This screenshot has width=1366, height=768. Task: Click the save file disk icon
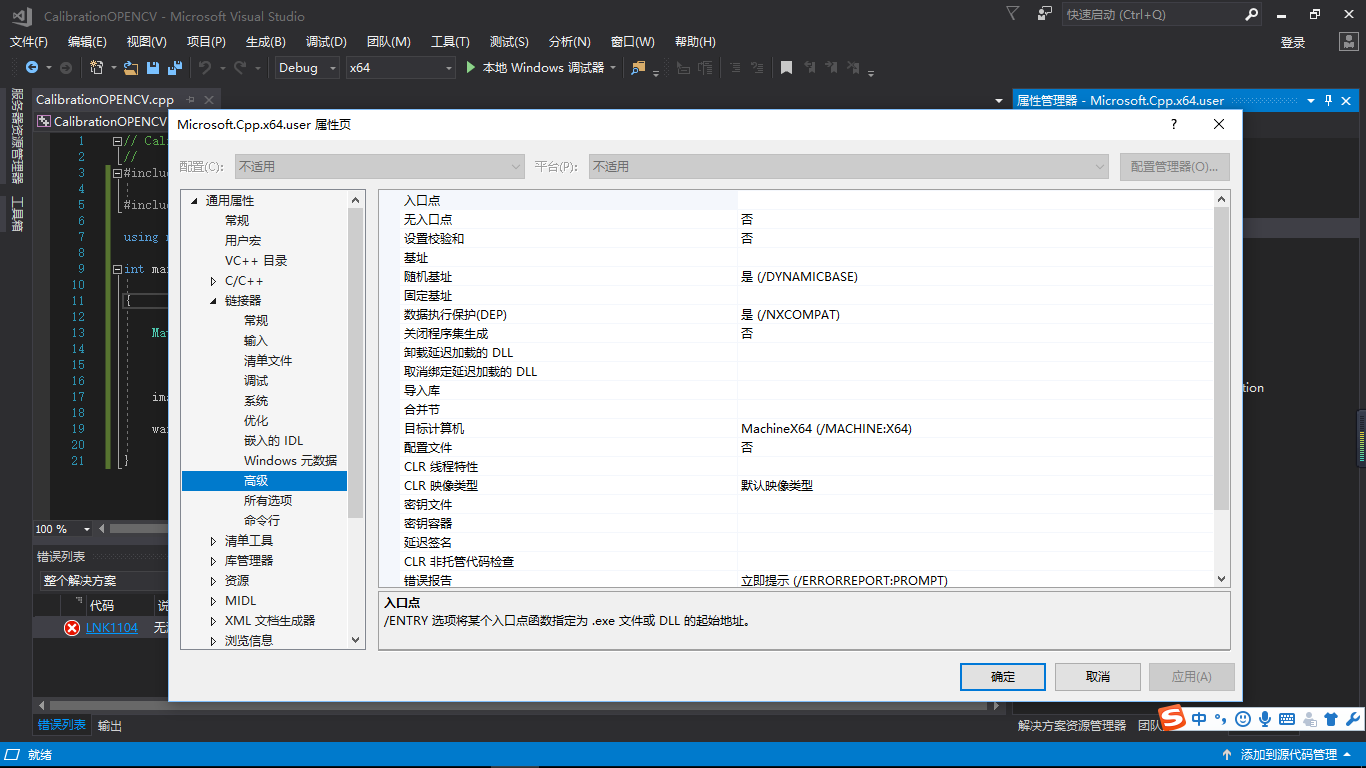click(153, 68)
